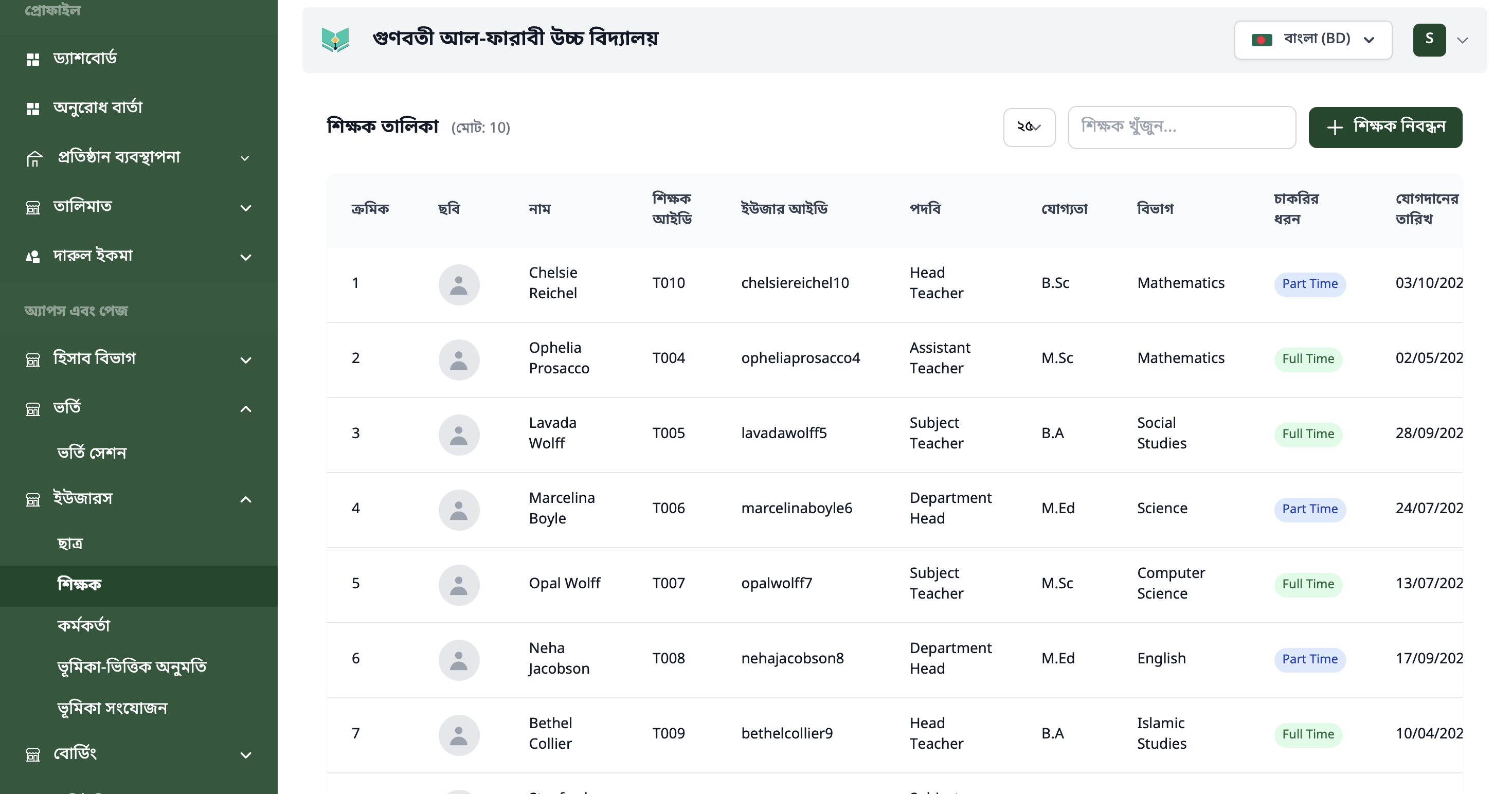Expand the তালিমাত menu chevron
Image resolution: width=1512 pixels, height=794 pixels.
coord(246,208)
